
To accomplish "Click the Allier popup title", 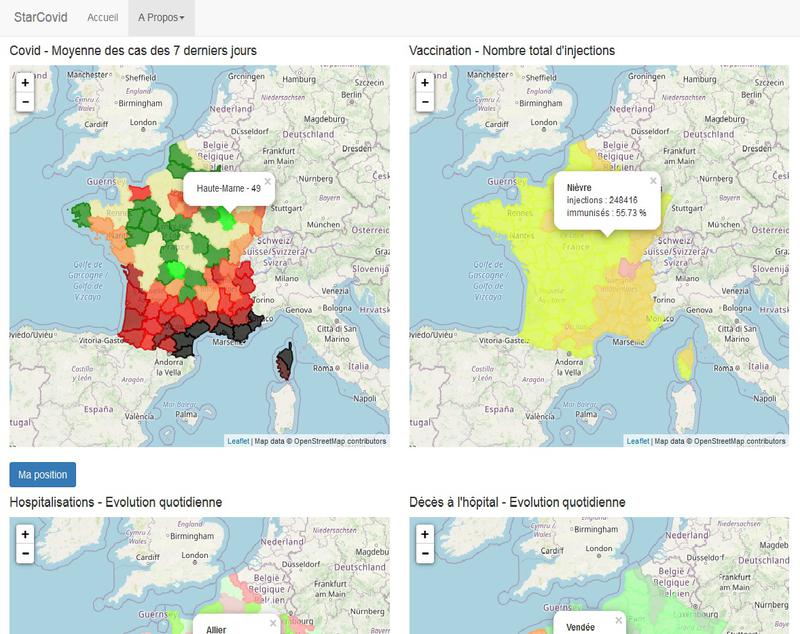I will (x=216, y=630).
